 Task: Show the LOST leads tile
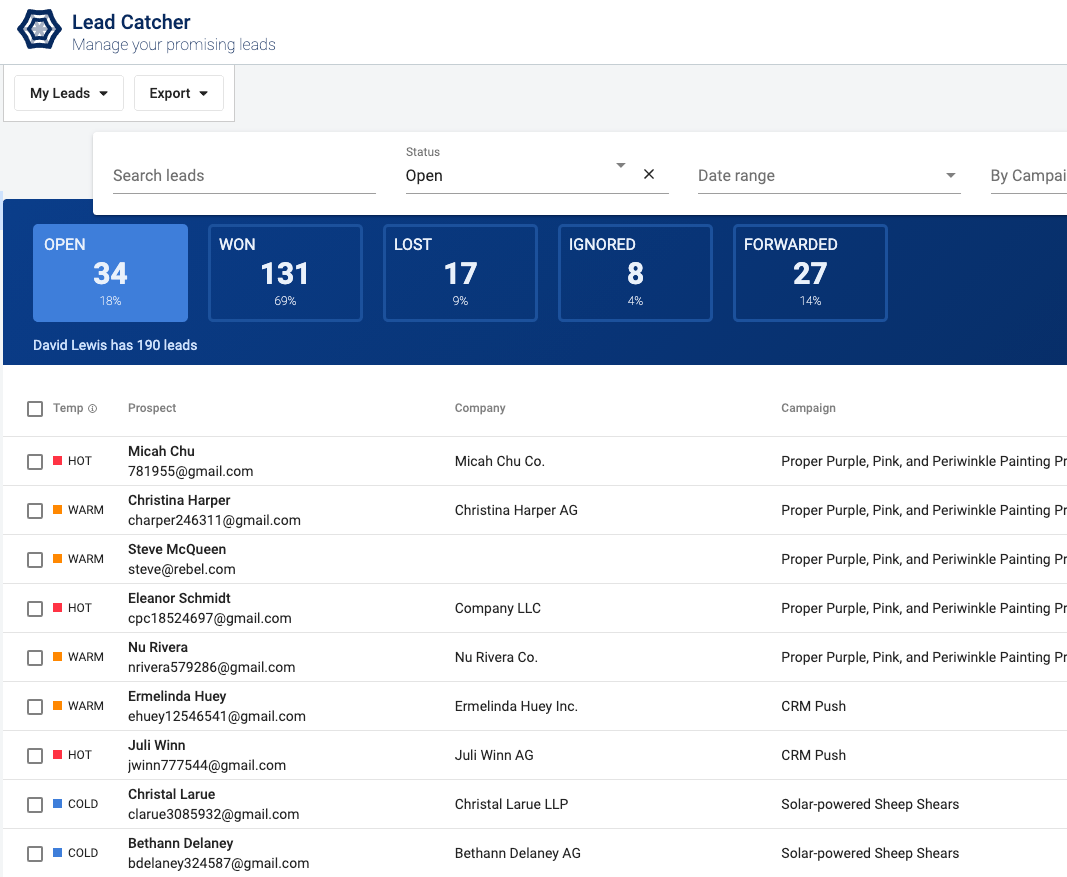[x=460, y=273]
